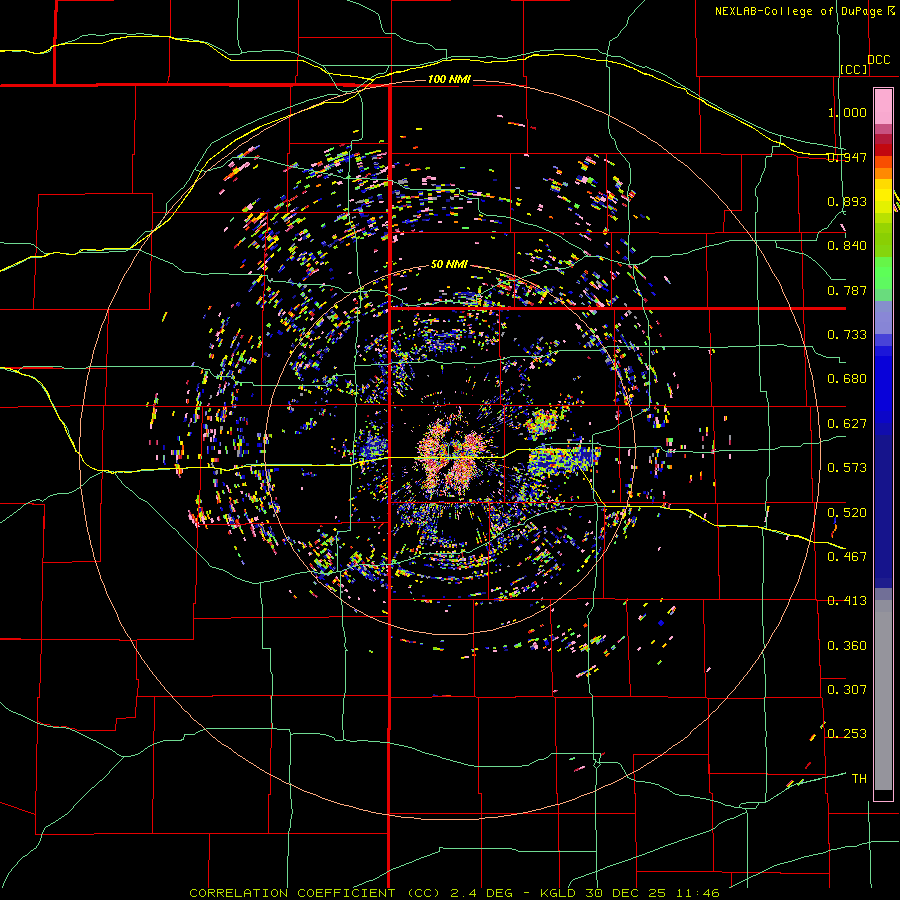Click the 0.893 color scale value
This screenshot has height=900, width=900.
pos(847,201)
